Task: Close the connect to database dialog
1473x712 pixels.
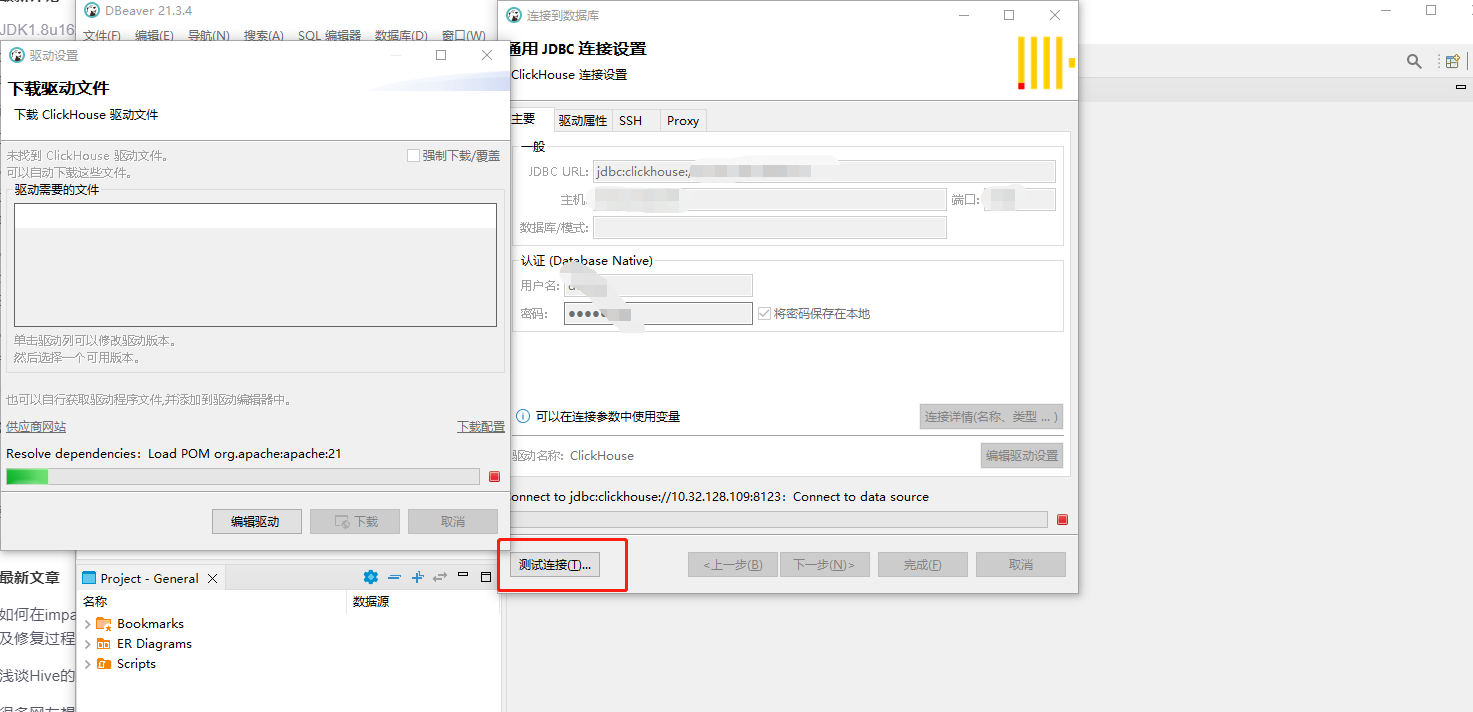Action: [1055, 15]
